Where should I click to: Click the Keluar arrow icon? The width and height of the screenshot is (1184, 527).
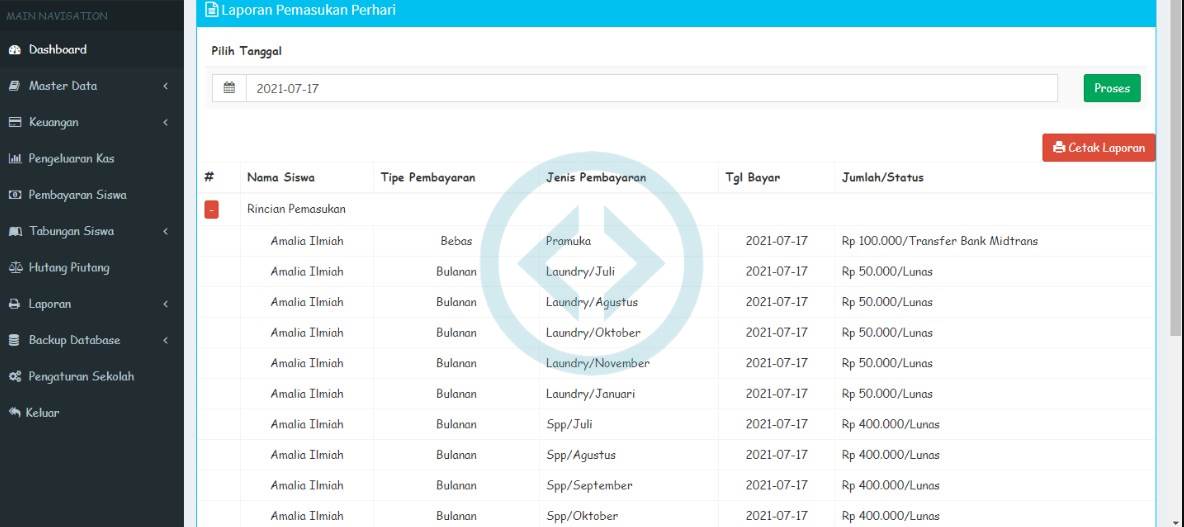[x=14, y=413]
